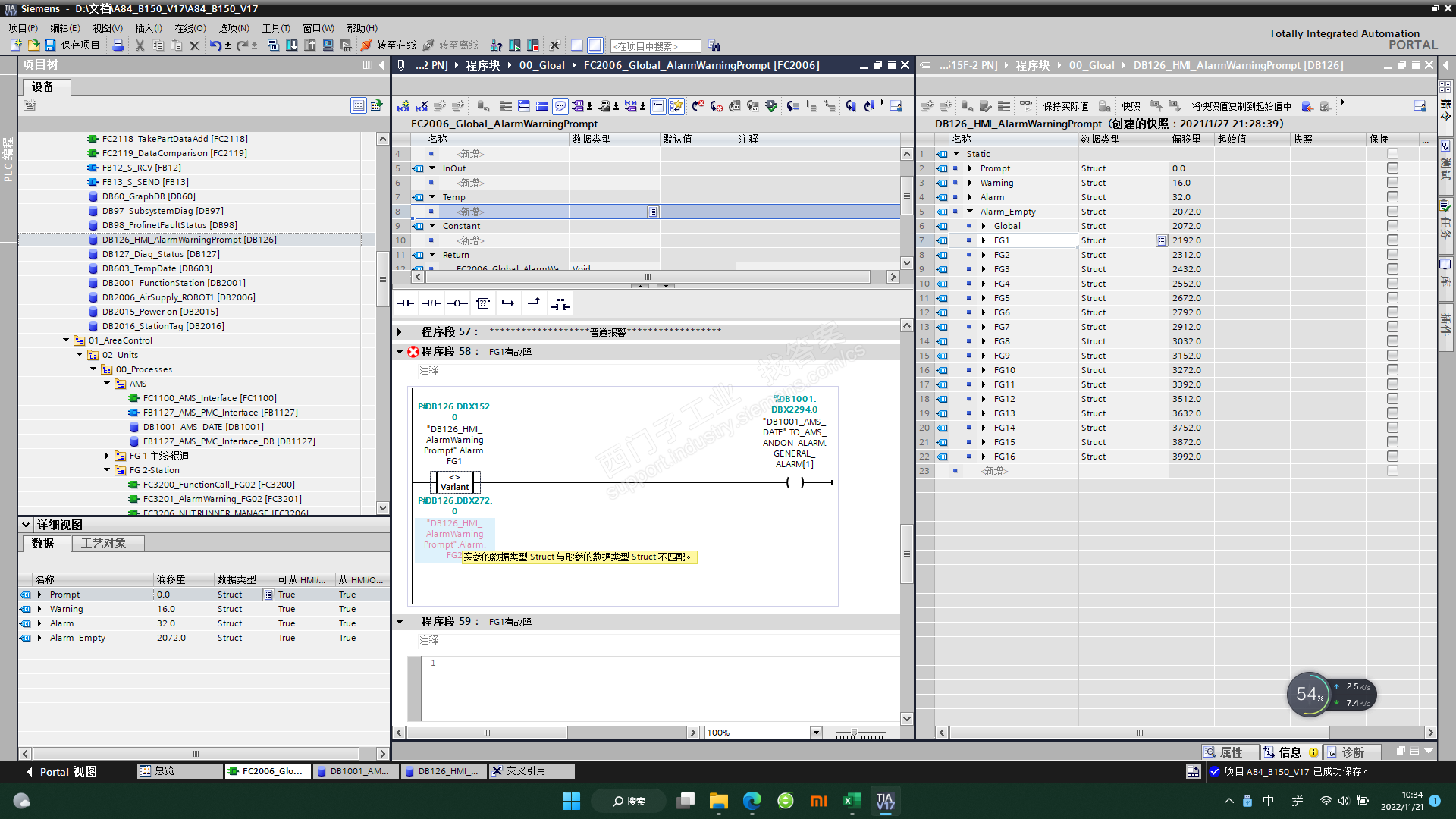Viewport: 1456px width, 819px height.
Task: Insert an empty box instruction
Action: (x=483, y=303)
